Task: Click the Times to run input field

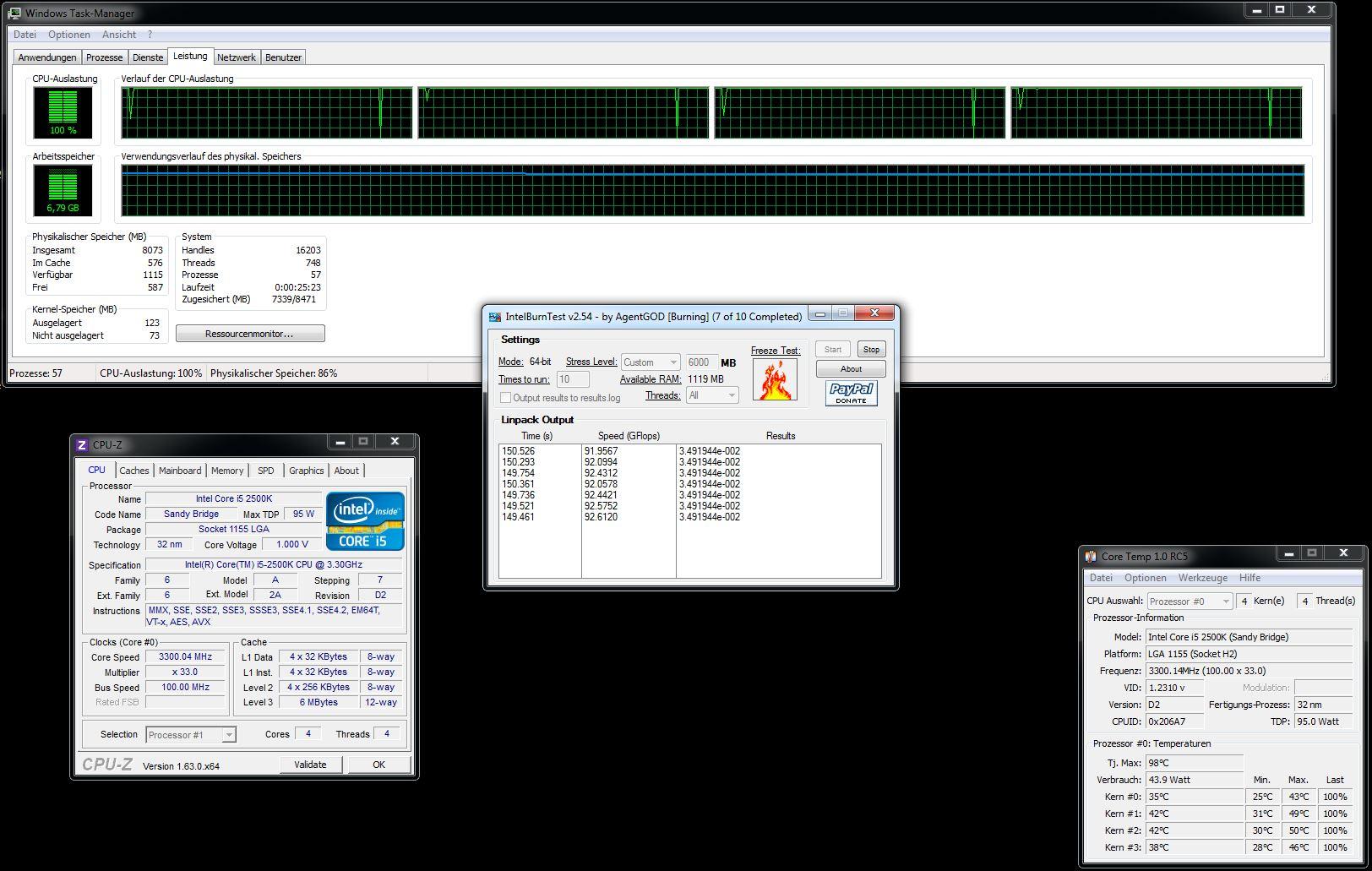Action: point(573,379)
